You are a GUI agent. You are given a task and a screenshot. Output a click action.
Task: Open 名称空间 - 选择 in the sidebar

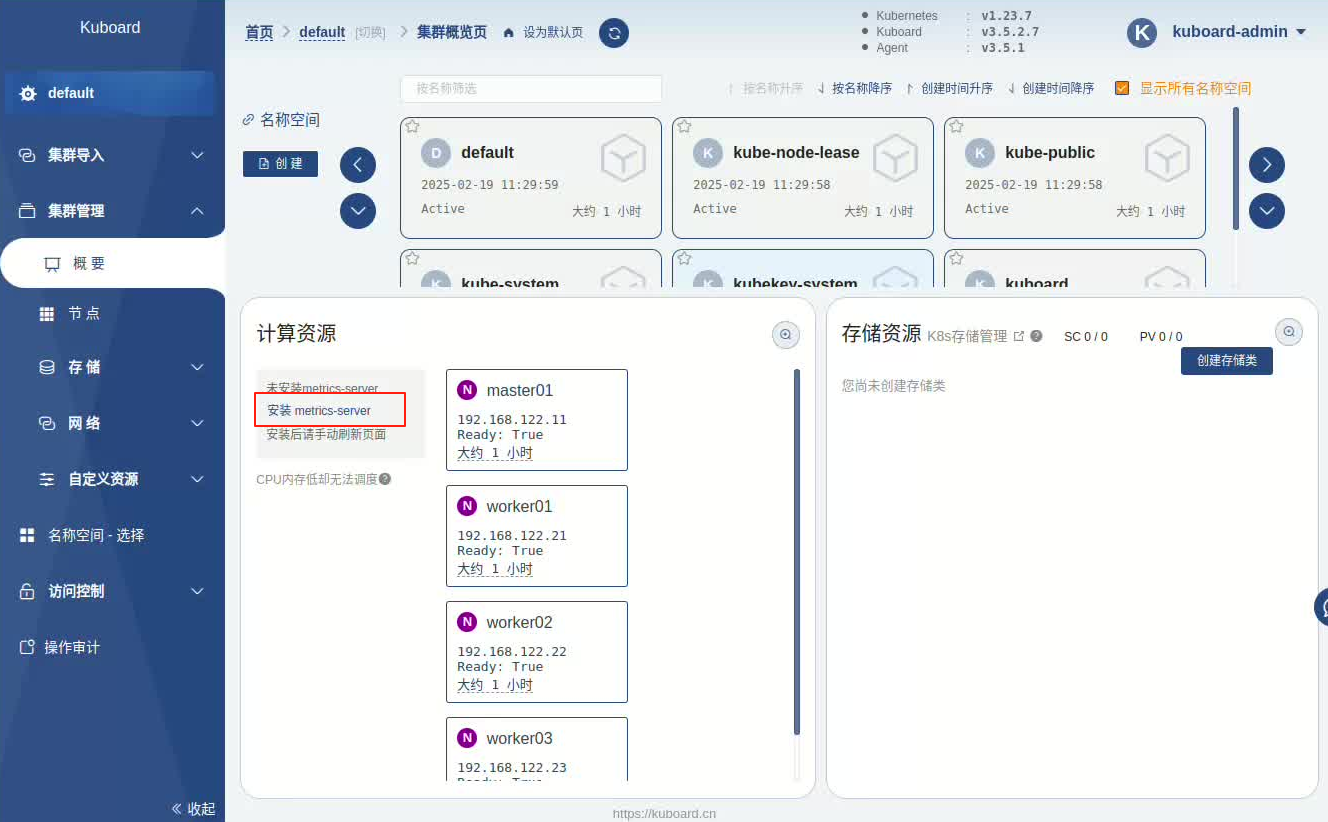pyautogui.click(x=112, y=535)
